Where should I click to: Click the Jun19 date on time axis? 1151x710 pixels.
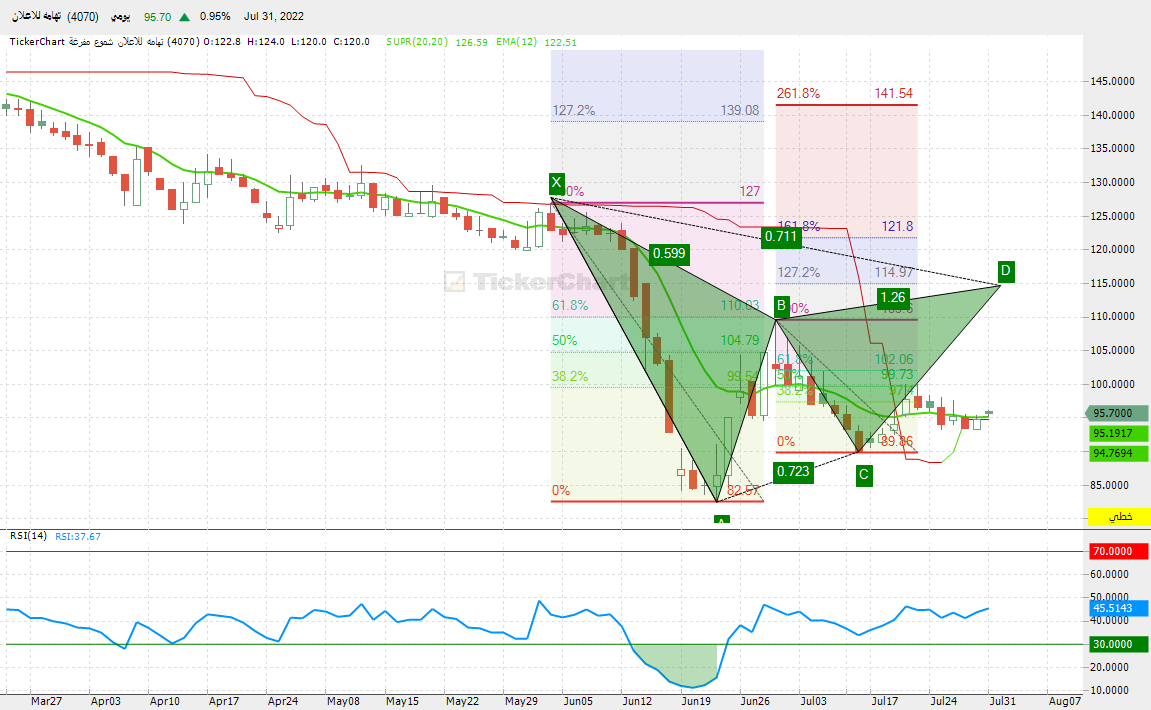(x=694, y=701)
